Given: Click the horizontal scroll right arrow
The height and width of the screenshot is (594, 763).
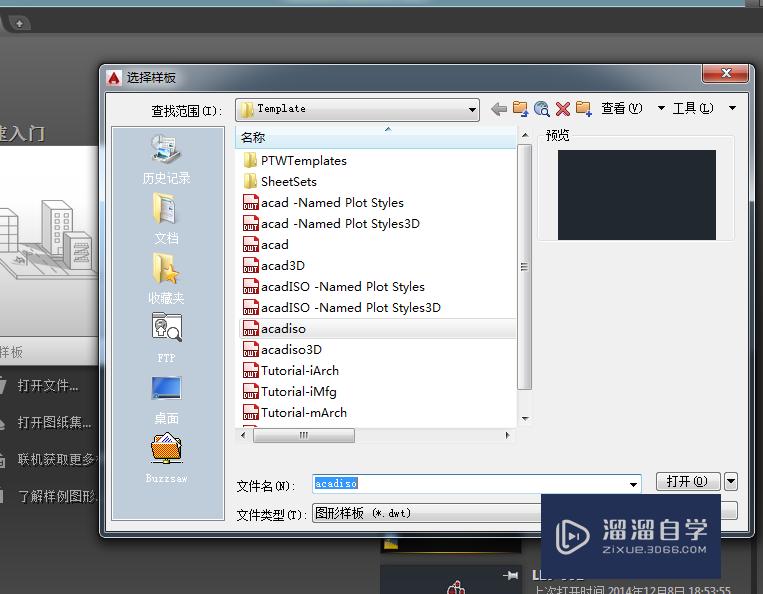Looking at the screenshot, I should (x=508, y=435).
